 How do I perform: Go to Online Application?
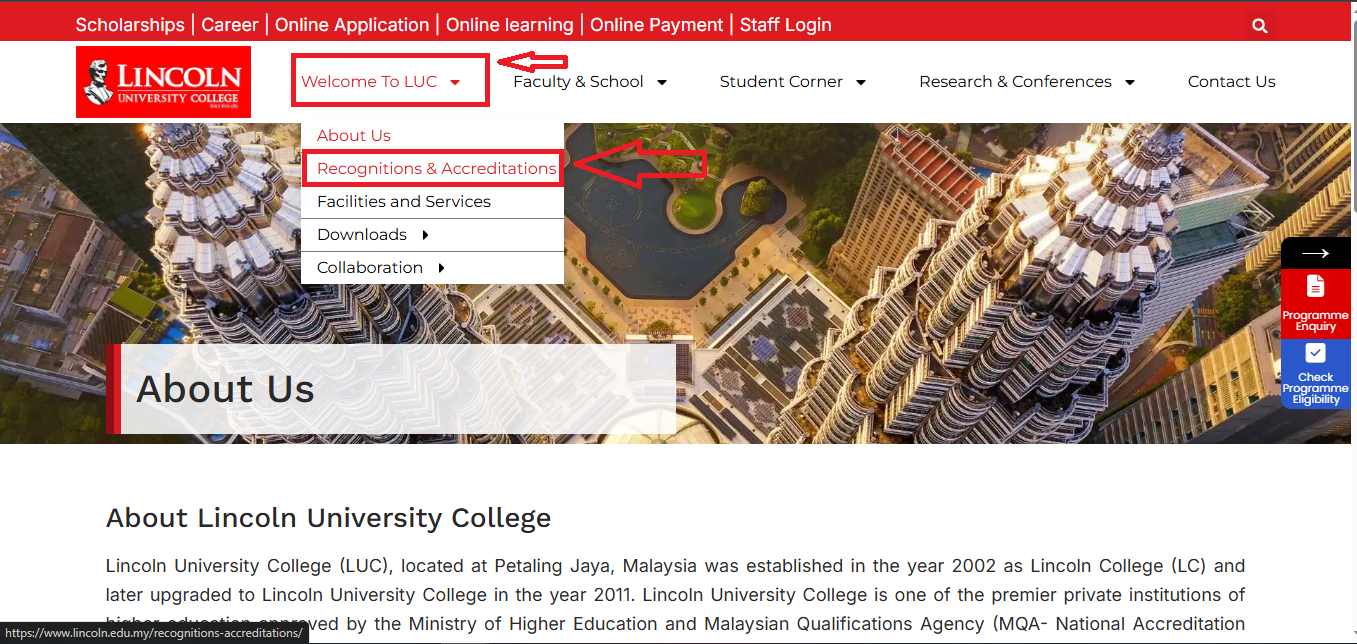352,25
